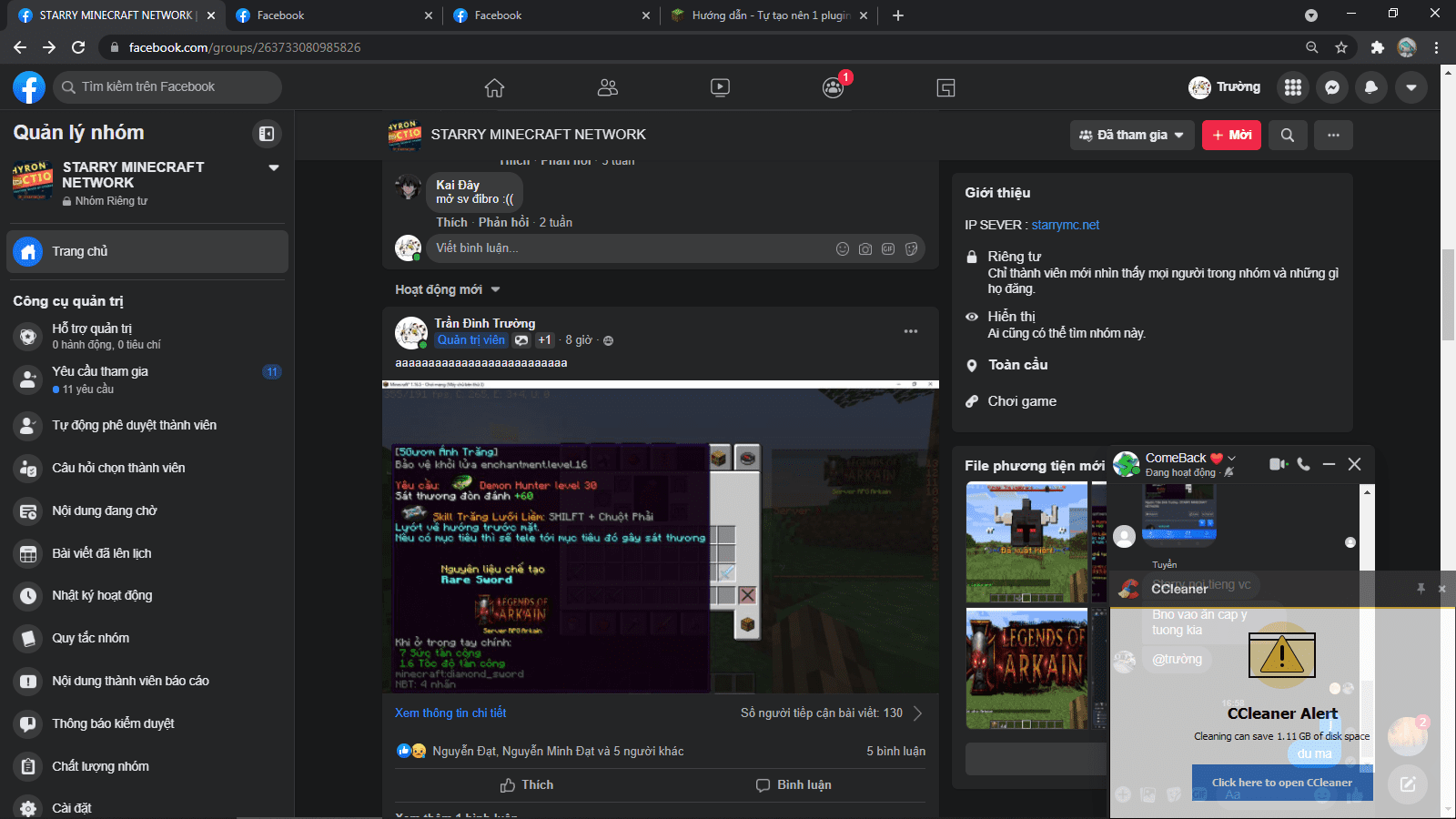Open the Messenger icon in top bar

point(1332,87)
